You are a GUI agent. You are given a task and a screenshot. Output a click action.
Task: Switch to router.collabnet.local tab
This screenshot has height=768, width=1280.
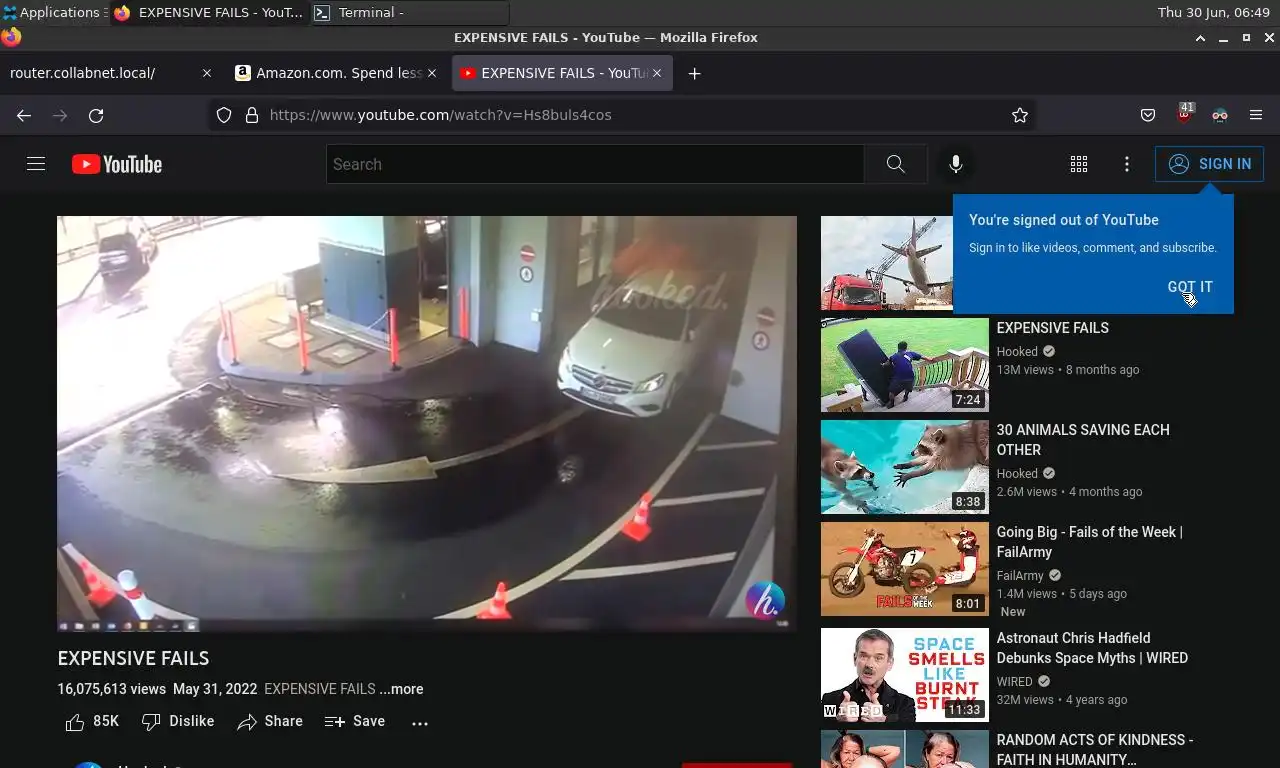coord(110,73)
